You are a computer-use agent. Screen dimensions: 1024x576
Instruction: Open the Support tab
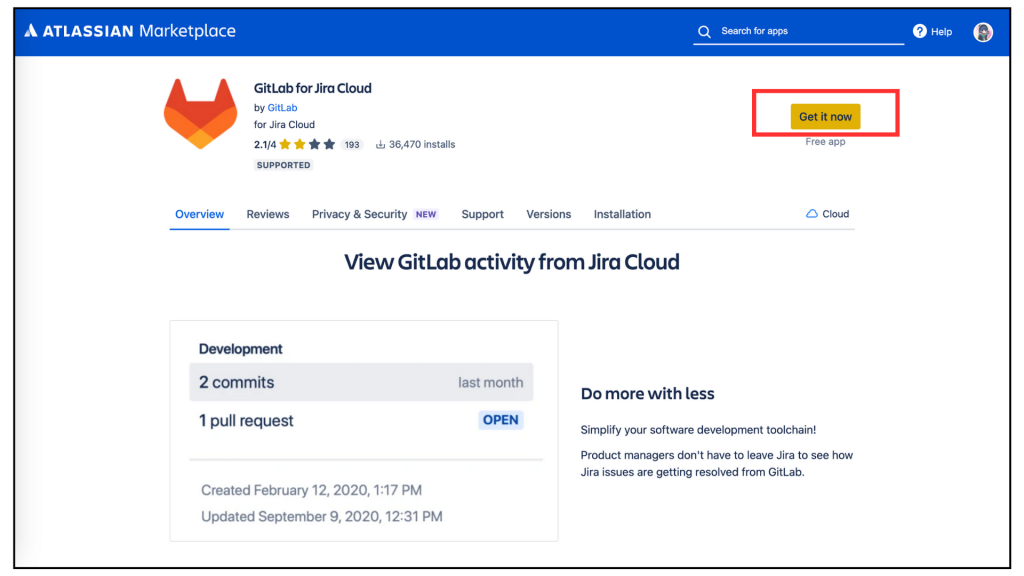click(483, 214)
